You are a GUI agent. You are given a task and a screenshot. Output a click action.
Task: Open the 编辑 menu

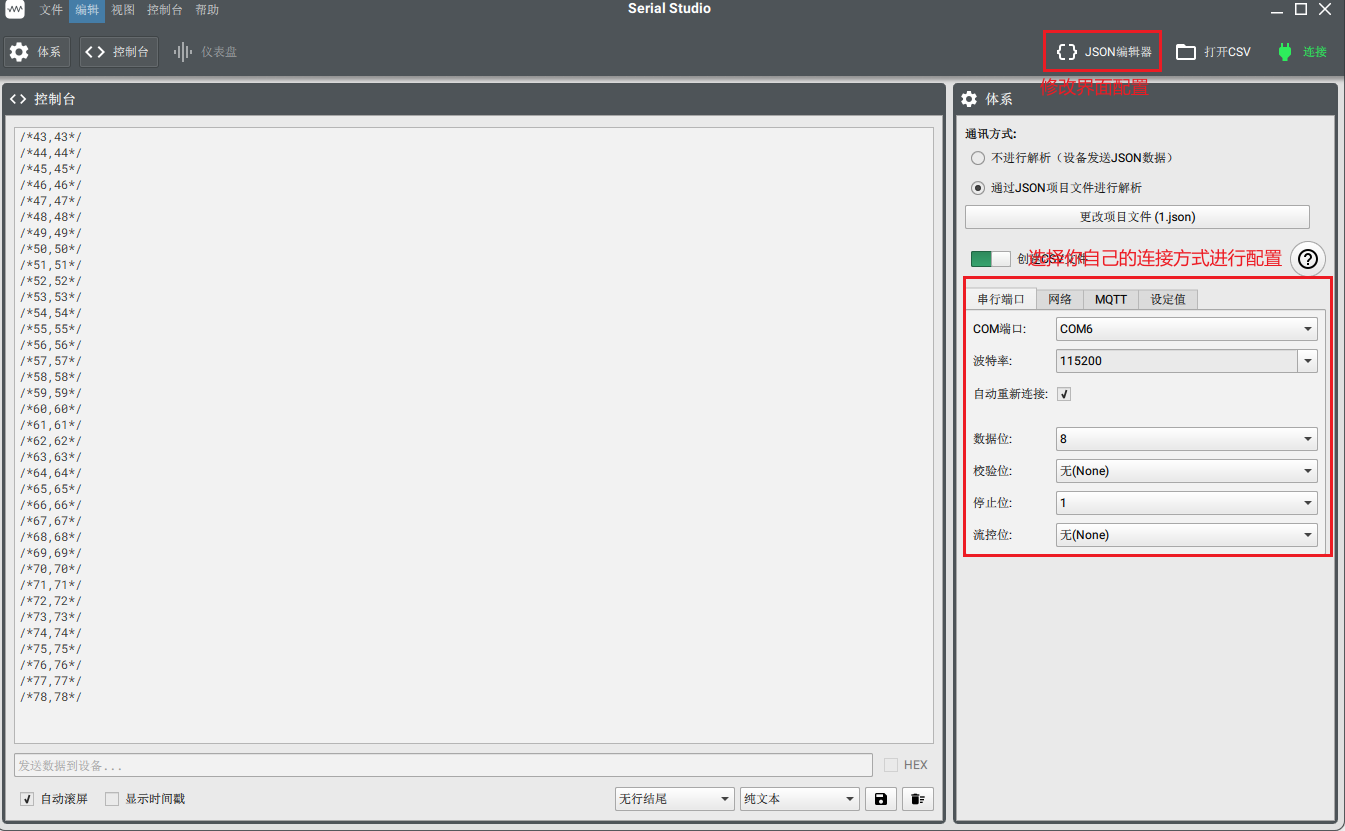coord(87,10)
